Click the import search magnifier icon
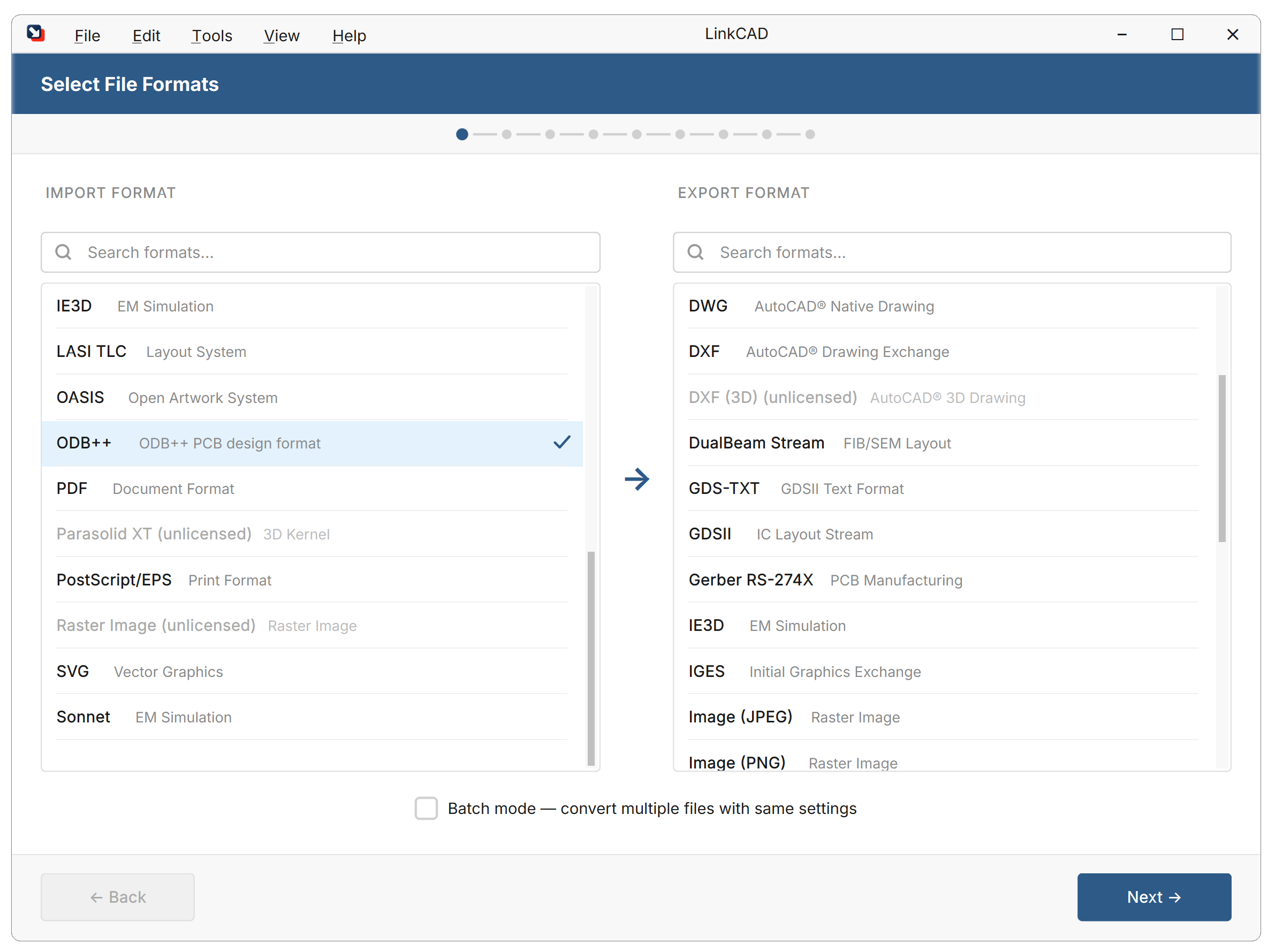Image resolution: width=1268 pixels, height=952 pixels. 63,252
